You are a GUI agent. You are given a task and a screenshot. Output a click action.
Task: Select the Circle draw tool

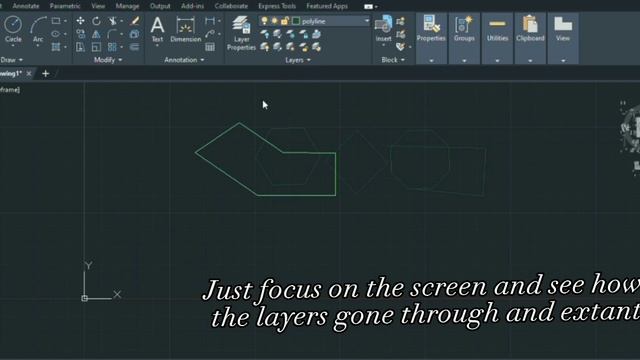tap(13, 29)
